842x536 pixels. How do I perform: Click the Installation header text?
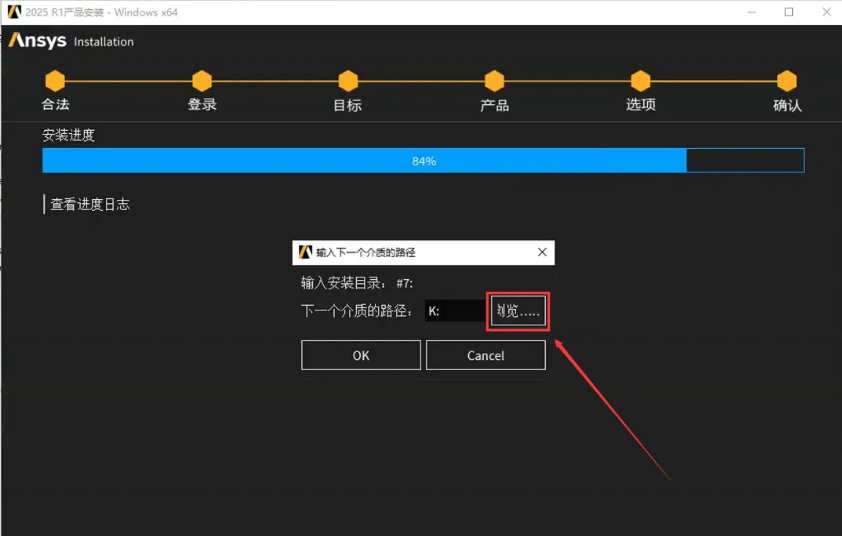pyautogui.click(x=104, y=42)
